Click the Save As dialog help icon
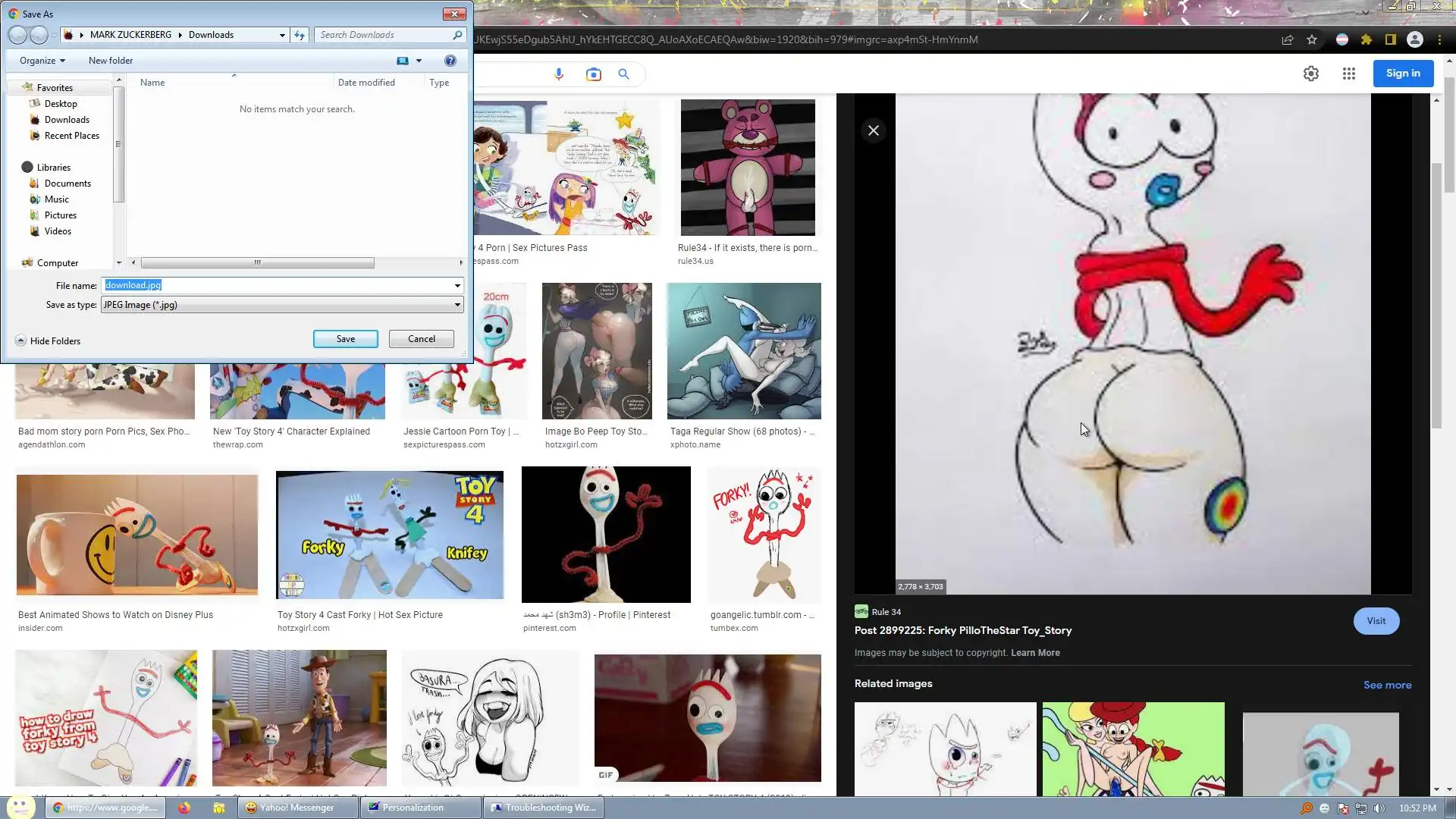This screenshot has width=1456, height=819. point(450,61)
